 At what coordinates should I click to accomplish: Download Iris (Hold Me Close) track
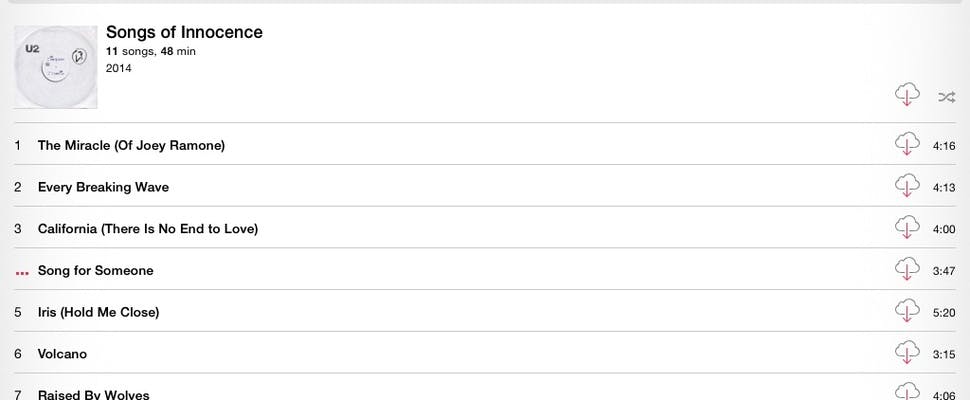[907, 312]
